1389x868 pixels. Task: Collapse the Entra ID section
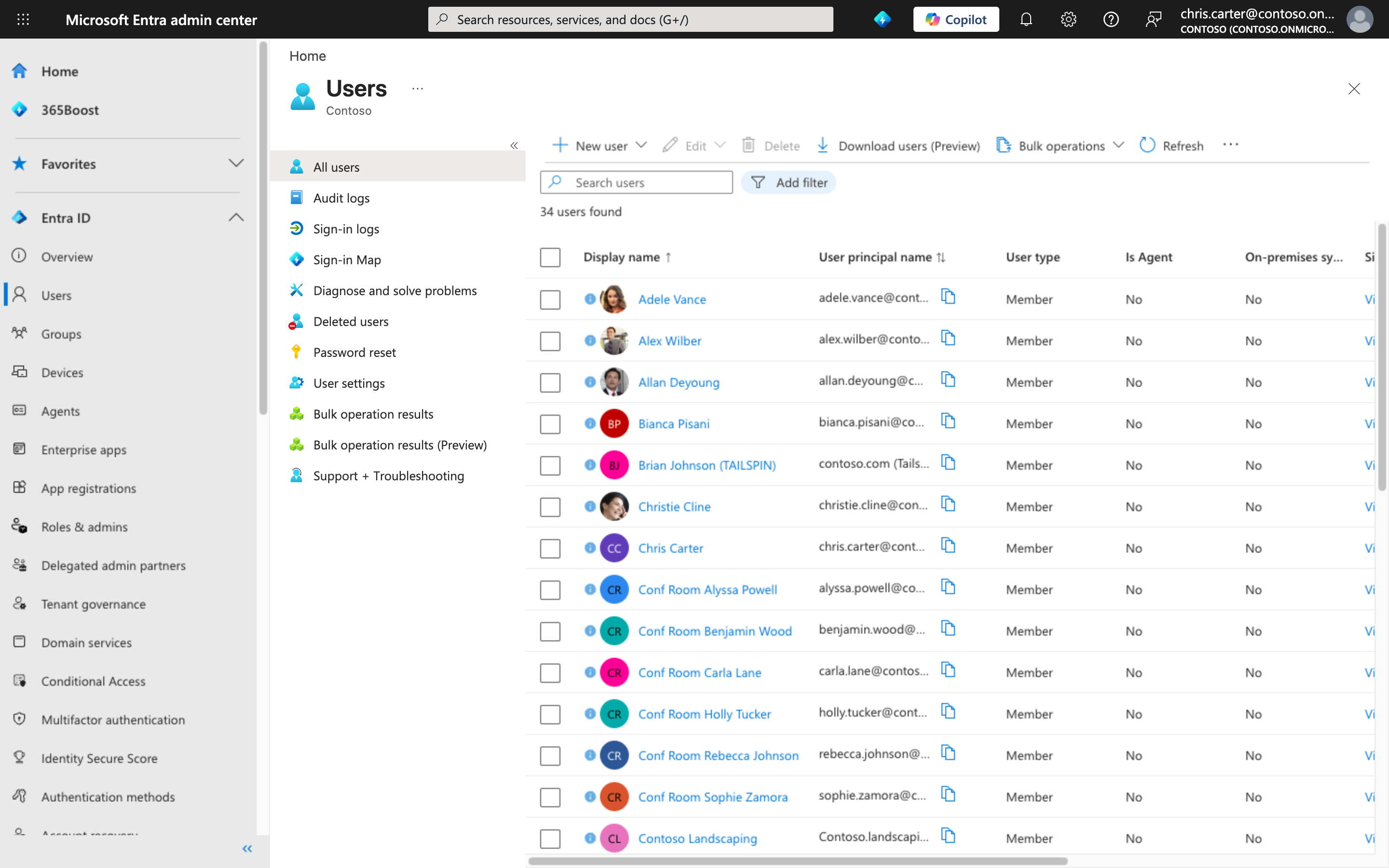tap(236, 217)
